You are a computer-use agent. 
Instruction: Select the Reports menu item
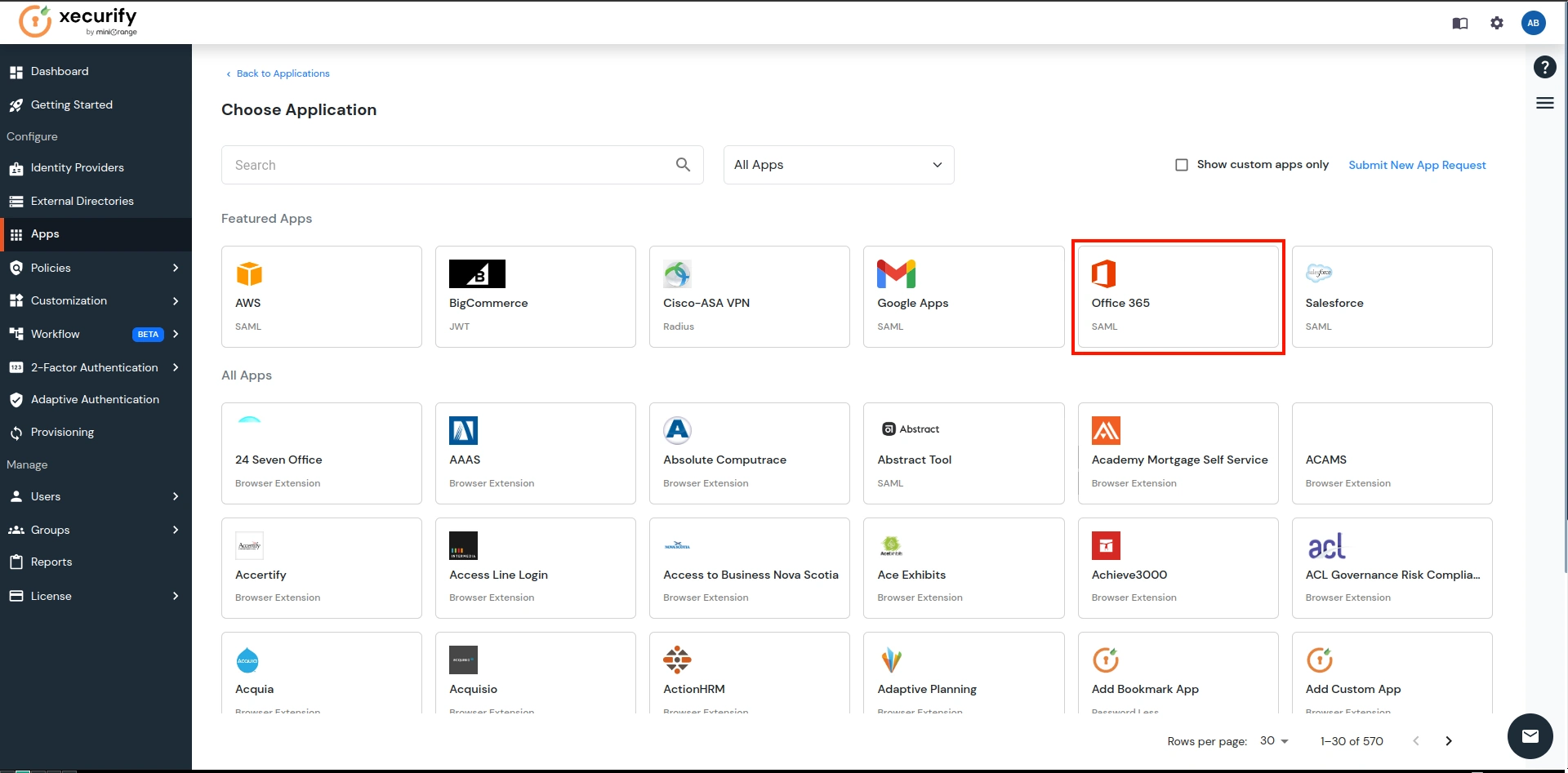point(51,562)
